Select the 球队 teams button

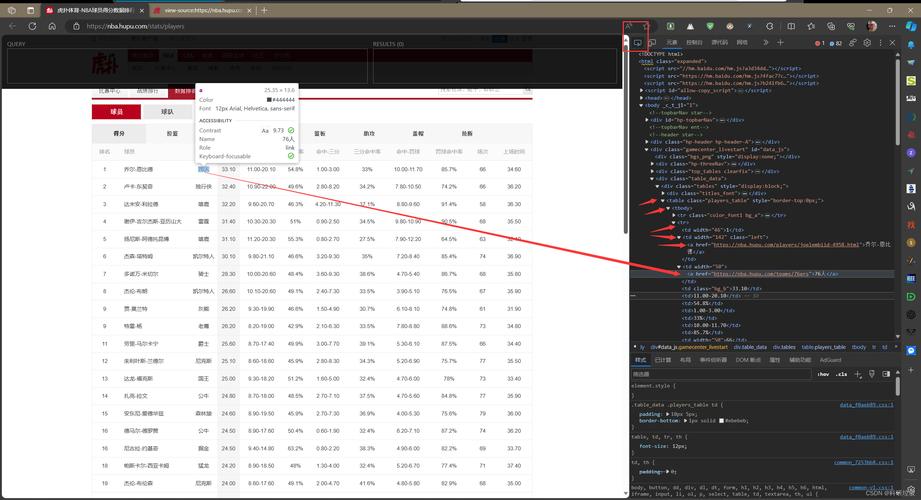click(x=167, y=112)
